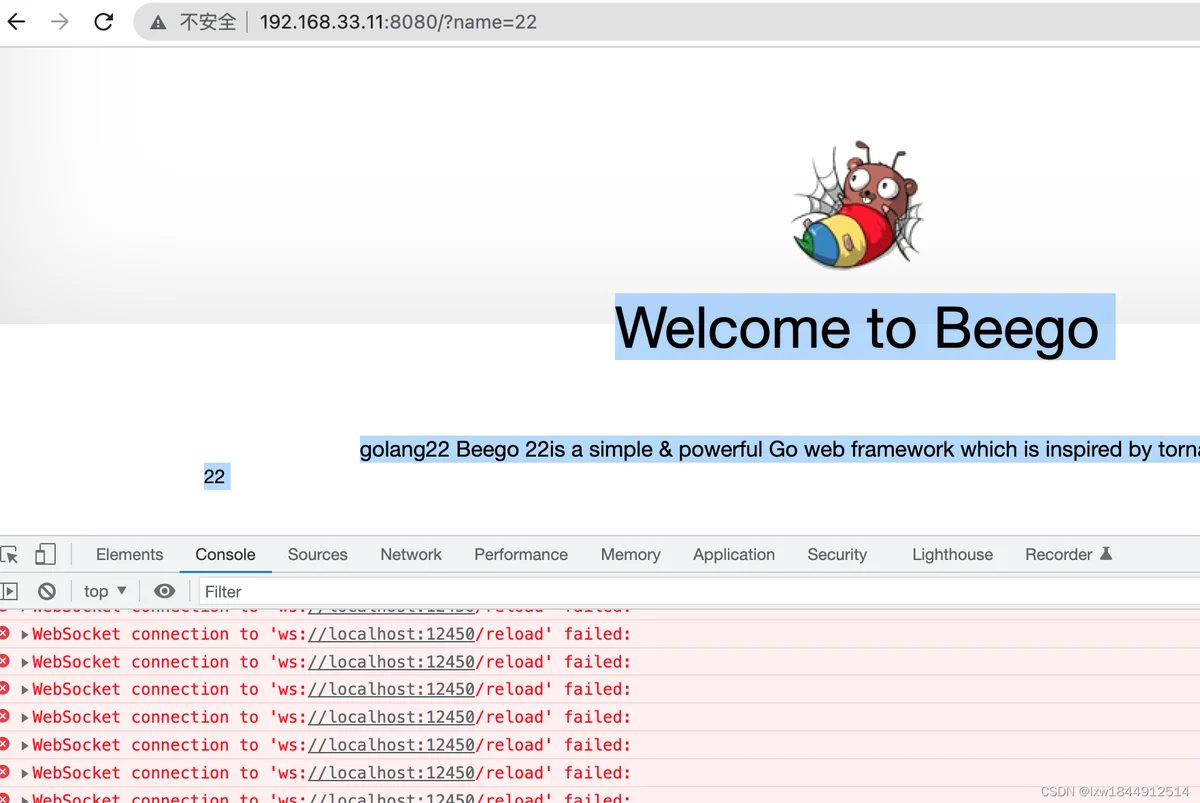Screen dimensions: 1200x803
Task: Click the standalone 22 text on page
Action: 215,476
